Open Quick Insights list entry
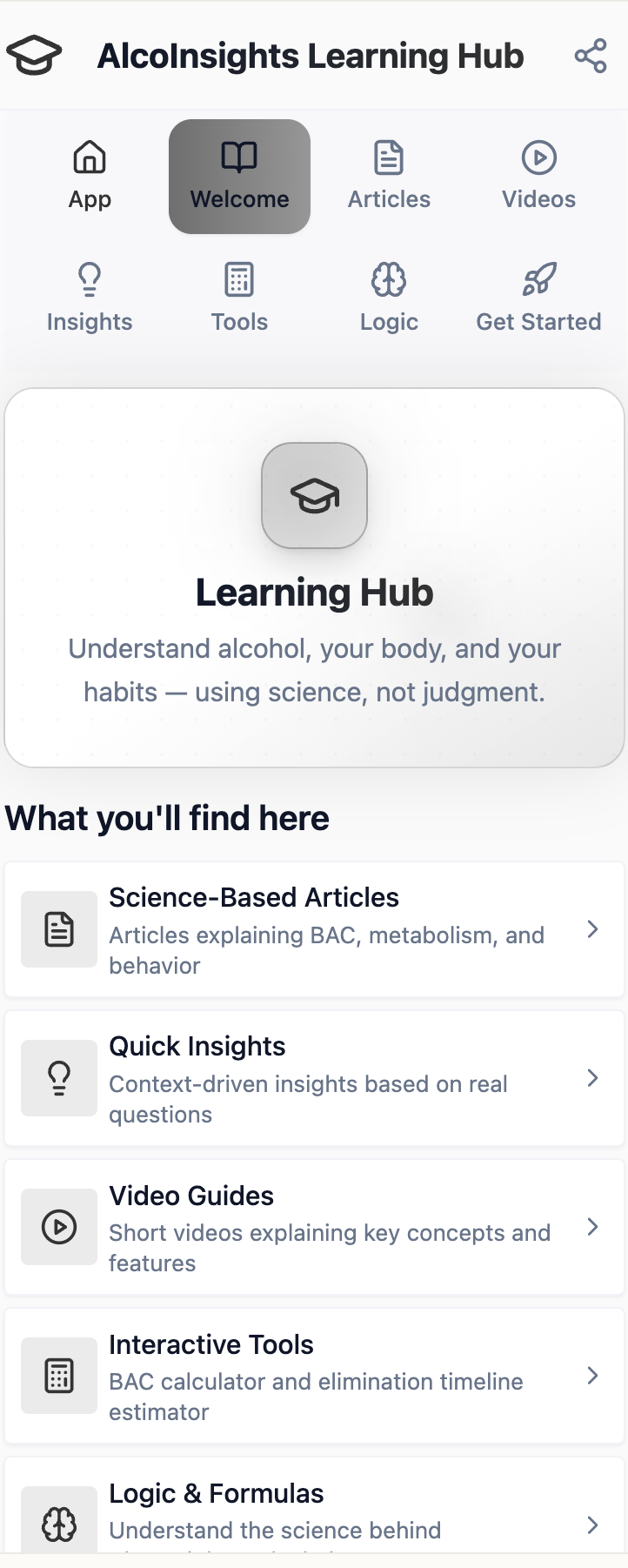 point(314,1078)
